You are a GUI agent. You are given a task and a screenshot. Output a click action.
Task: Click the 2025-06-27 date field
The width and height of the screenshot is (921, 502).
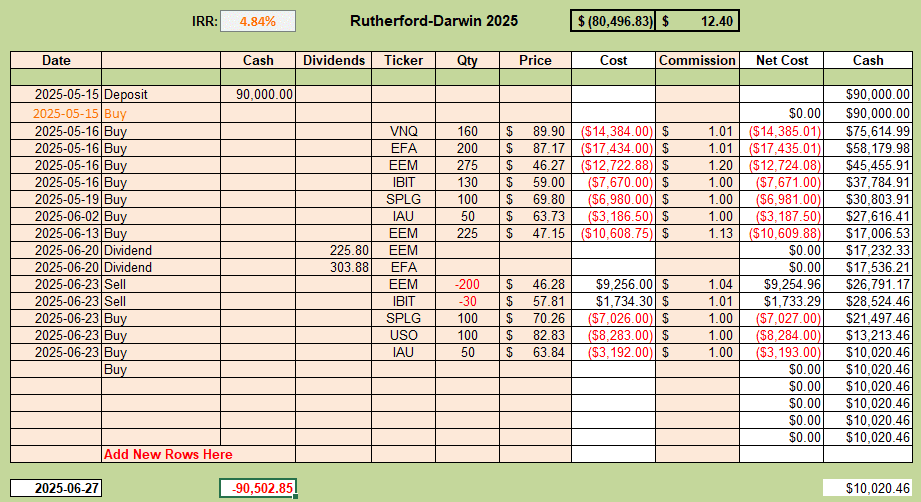56,488
